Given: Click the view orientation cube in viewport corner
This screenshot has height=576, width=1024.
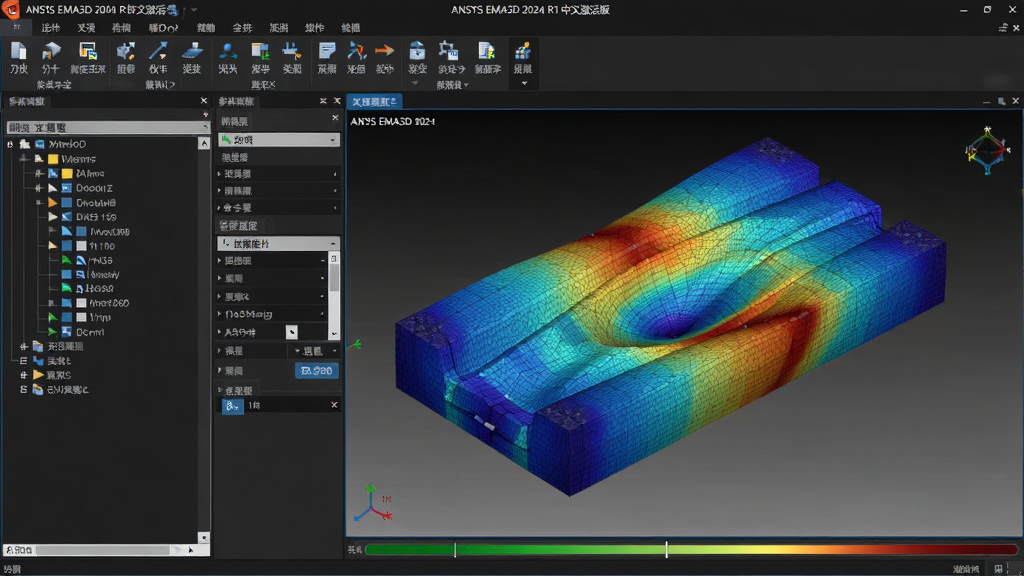Looking at the screenshot, I should 987,150.
